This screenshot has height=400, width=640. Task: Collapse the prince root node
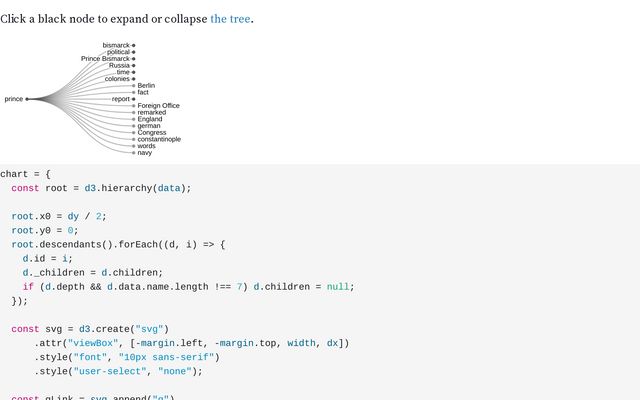pyautogui.click(x=27, y=99)
